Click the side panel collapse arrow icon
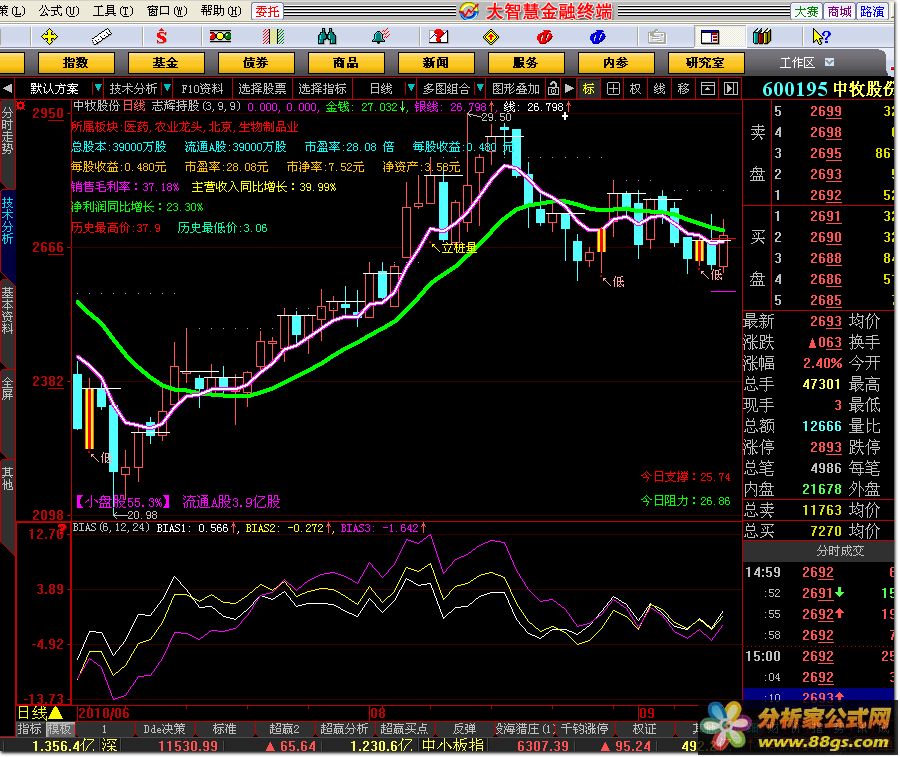 click(731, 89)
